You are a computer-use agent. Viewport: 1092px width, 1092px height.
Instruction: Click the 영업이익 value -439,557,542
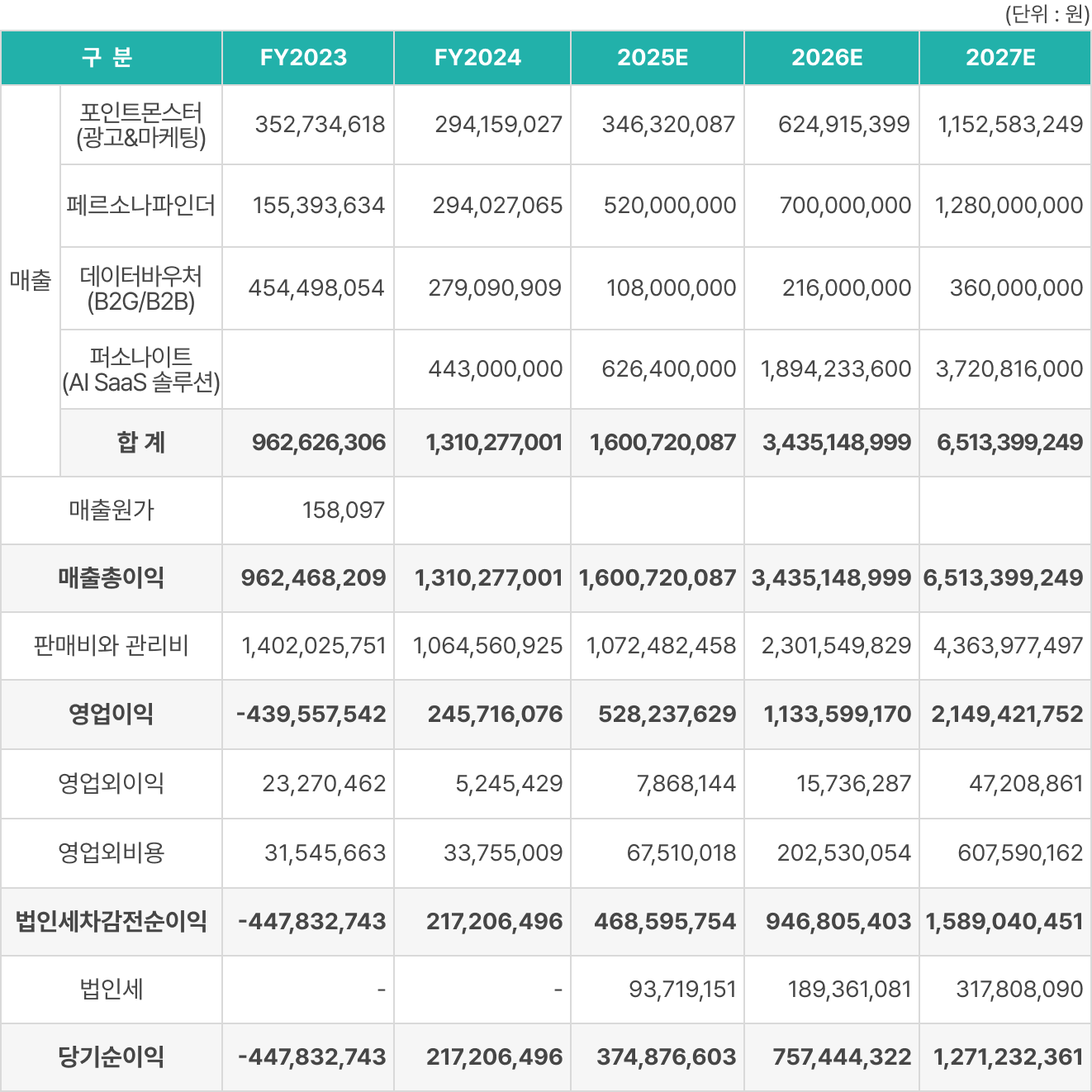311,715
